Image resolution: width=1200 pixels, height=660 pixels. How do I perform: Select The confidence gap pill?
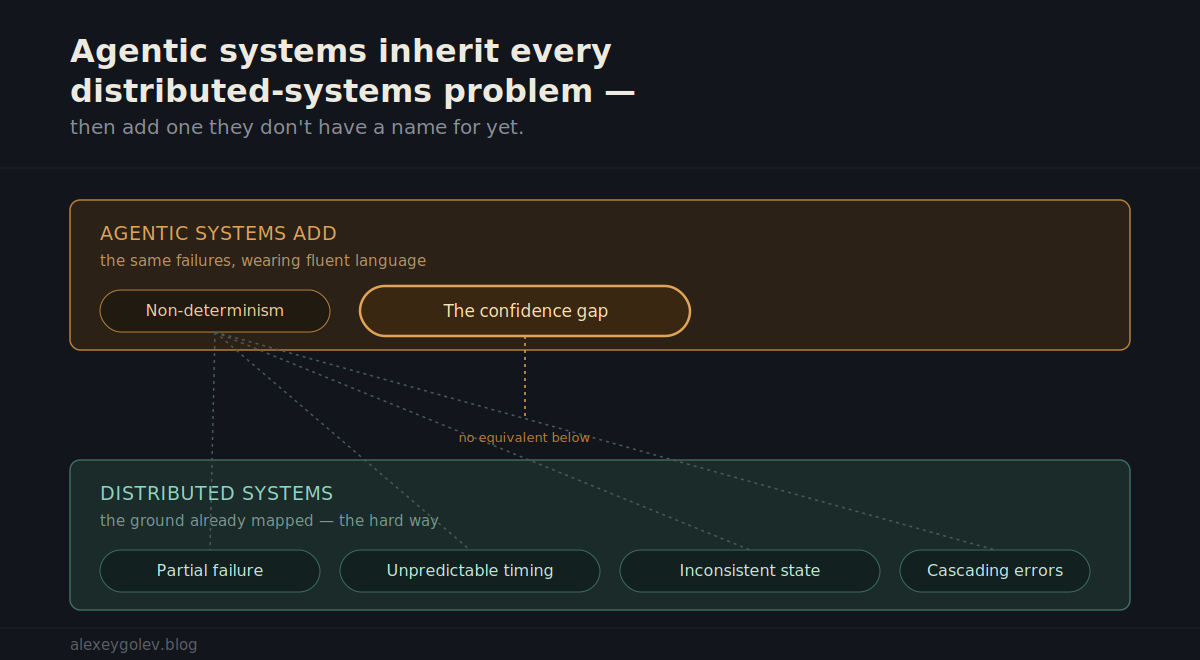tap(525, 311)
